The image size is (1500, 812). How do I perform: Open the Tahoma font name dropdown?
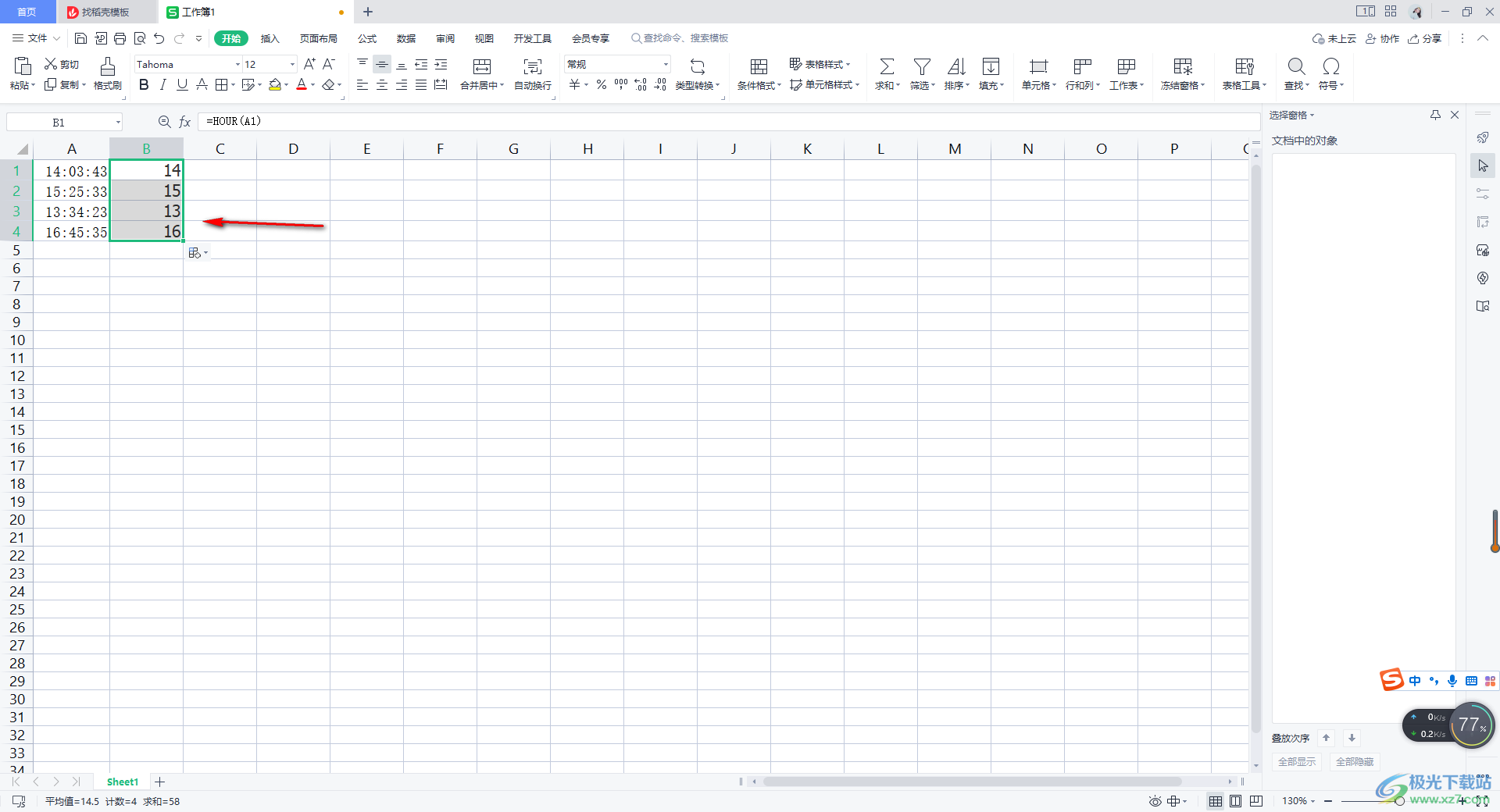click(x=237, y=64)
